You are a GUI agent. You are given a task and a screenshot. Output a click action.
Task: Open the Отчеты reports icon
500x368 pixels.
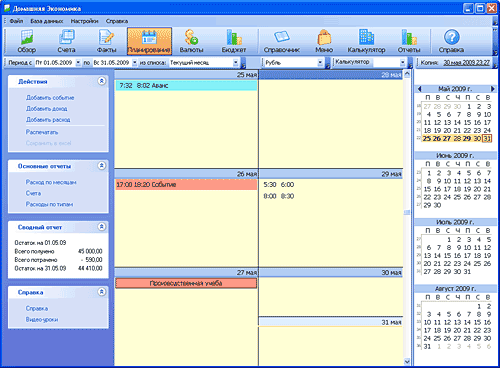(x=409, y=41)
